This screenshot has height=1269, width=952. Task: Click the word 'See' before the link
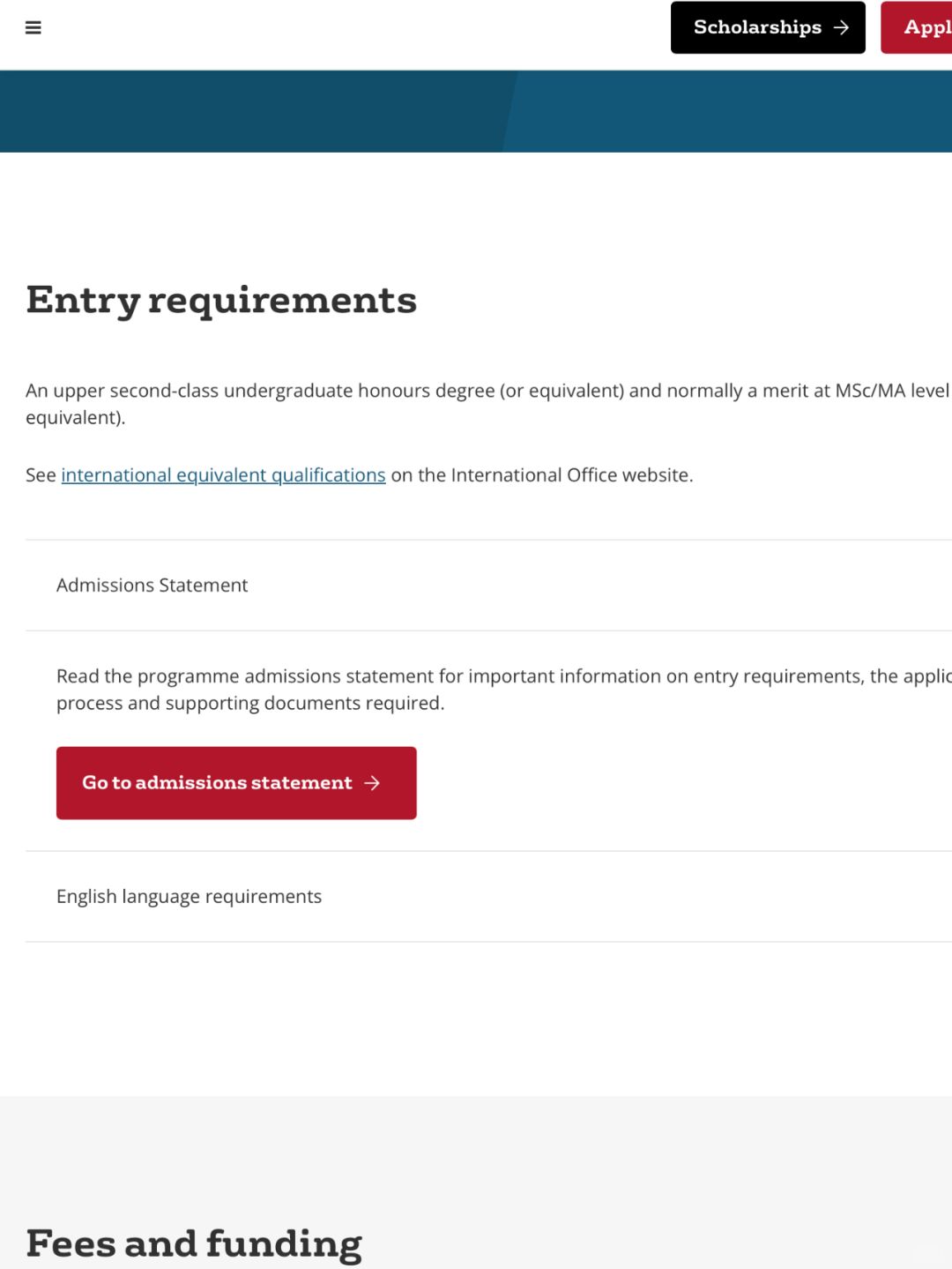41,475
